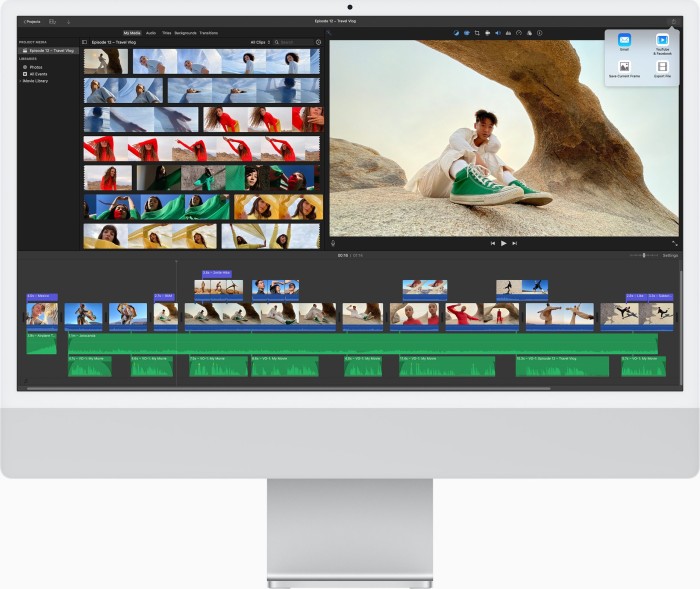This screenshot has height=589, width=700.
Task: Open the Volume adjustment tool
Action: tap(497, 32)
